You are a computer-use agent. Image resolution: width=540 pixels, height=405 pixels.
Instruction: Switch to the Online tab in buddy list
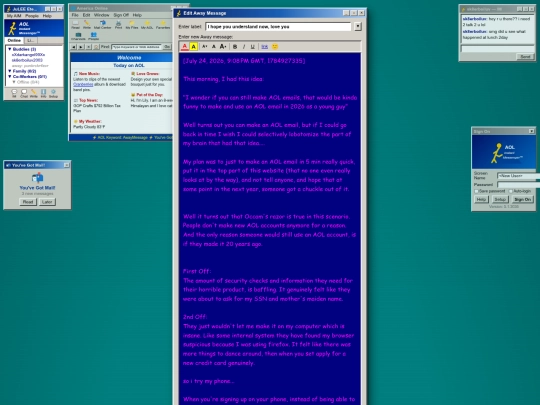[14, 41]
